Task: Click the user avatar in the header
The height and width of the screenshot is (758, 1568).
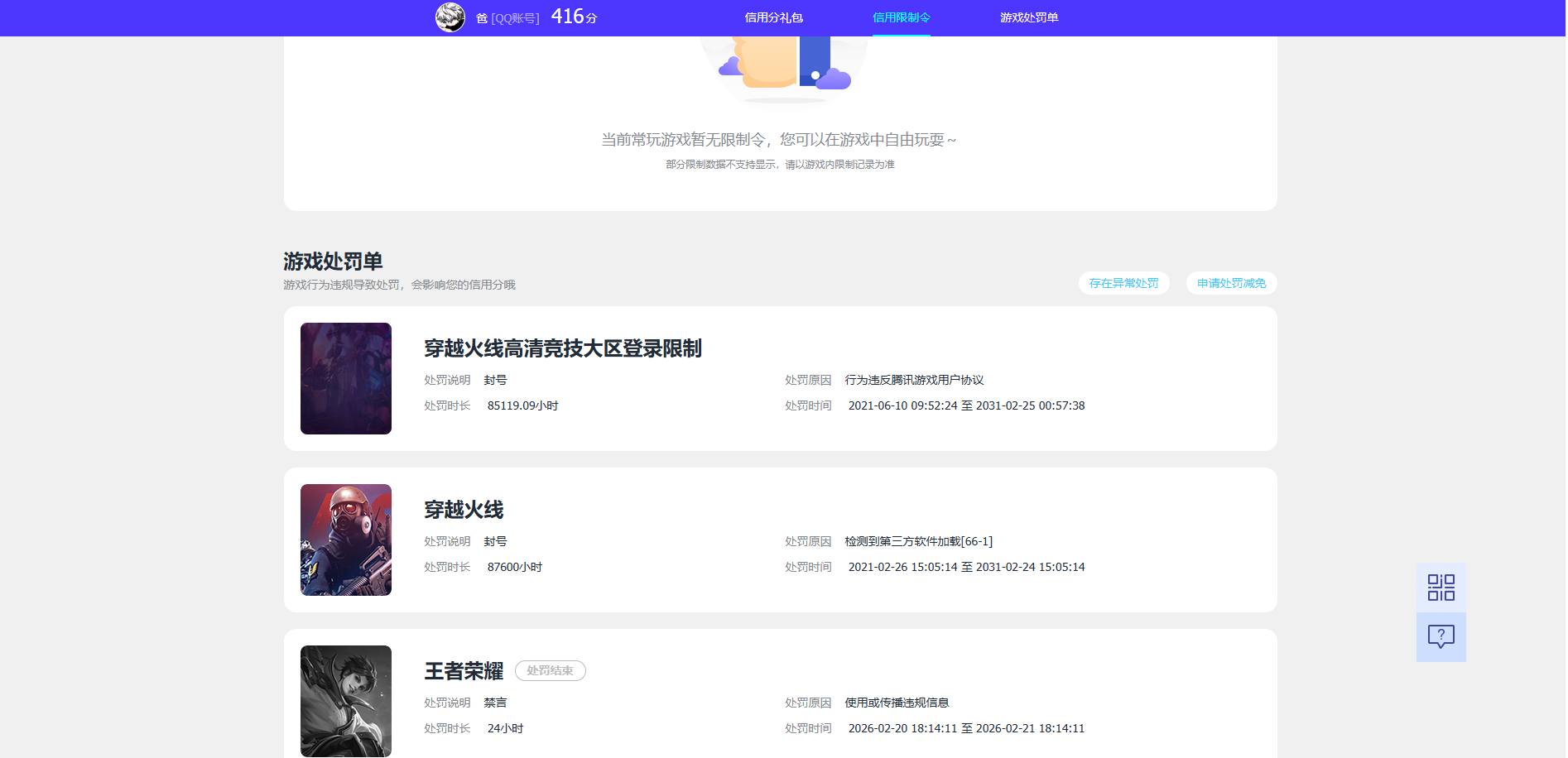Action: click(450, 17)
